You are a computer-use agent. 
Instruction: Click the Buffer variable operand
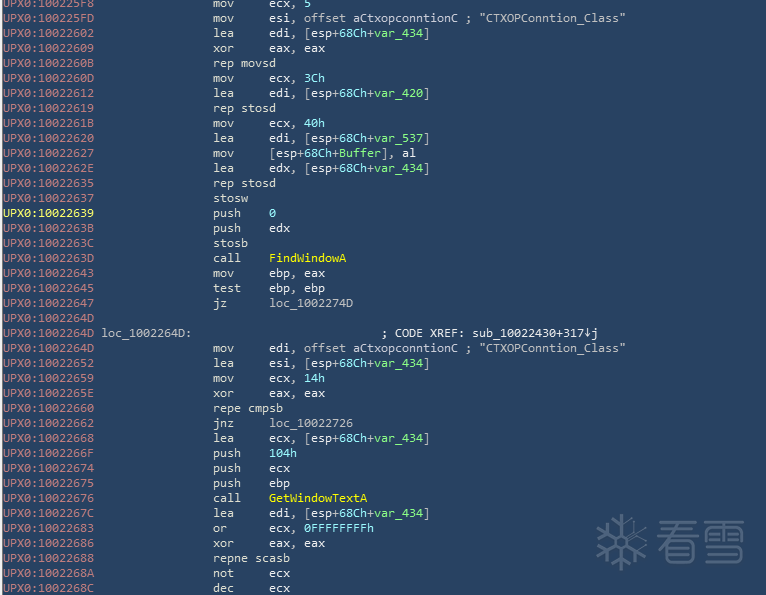point(359,153)
